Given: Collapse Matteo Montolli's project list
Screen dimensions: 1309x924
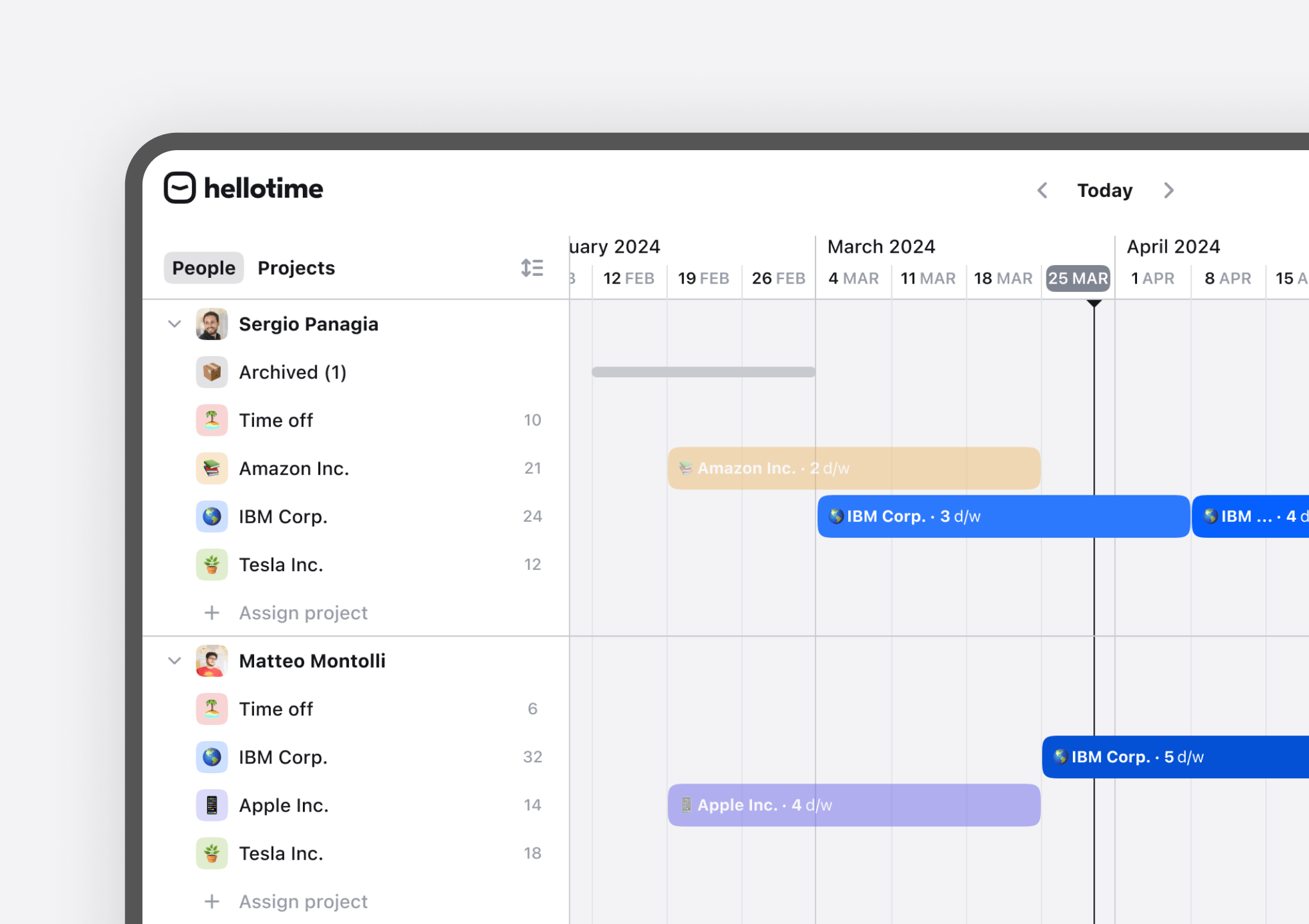Looking at the screenshot, I should coord(175,661).
